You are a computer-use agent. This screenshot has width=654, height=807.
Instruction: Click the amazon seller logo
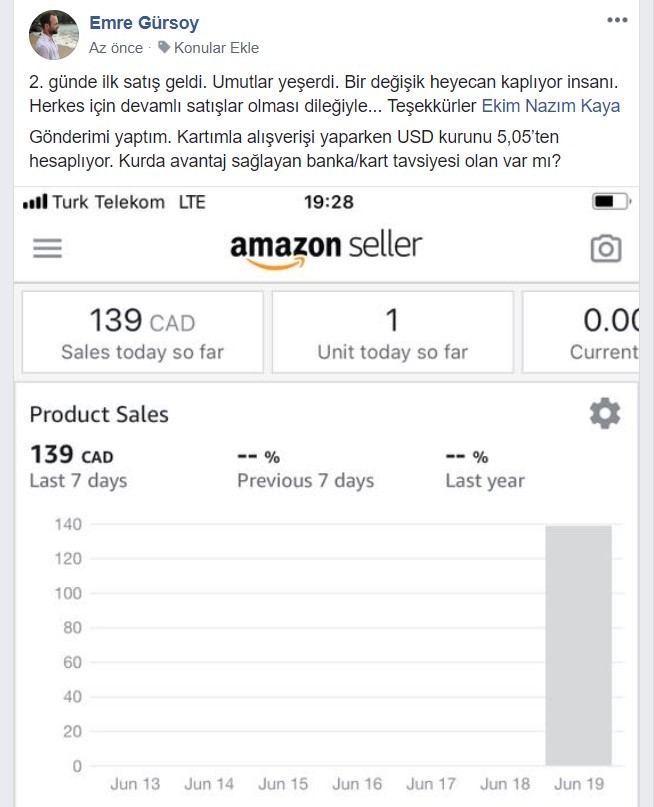[326, 250]
